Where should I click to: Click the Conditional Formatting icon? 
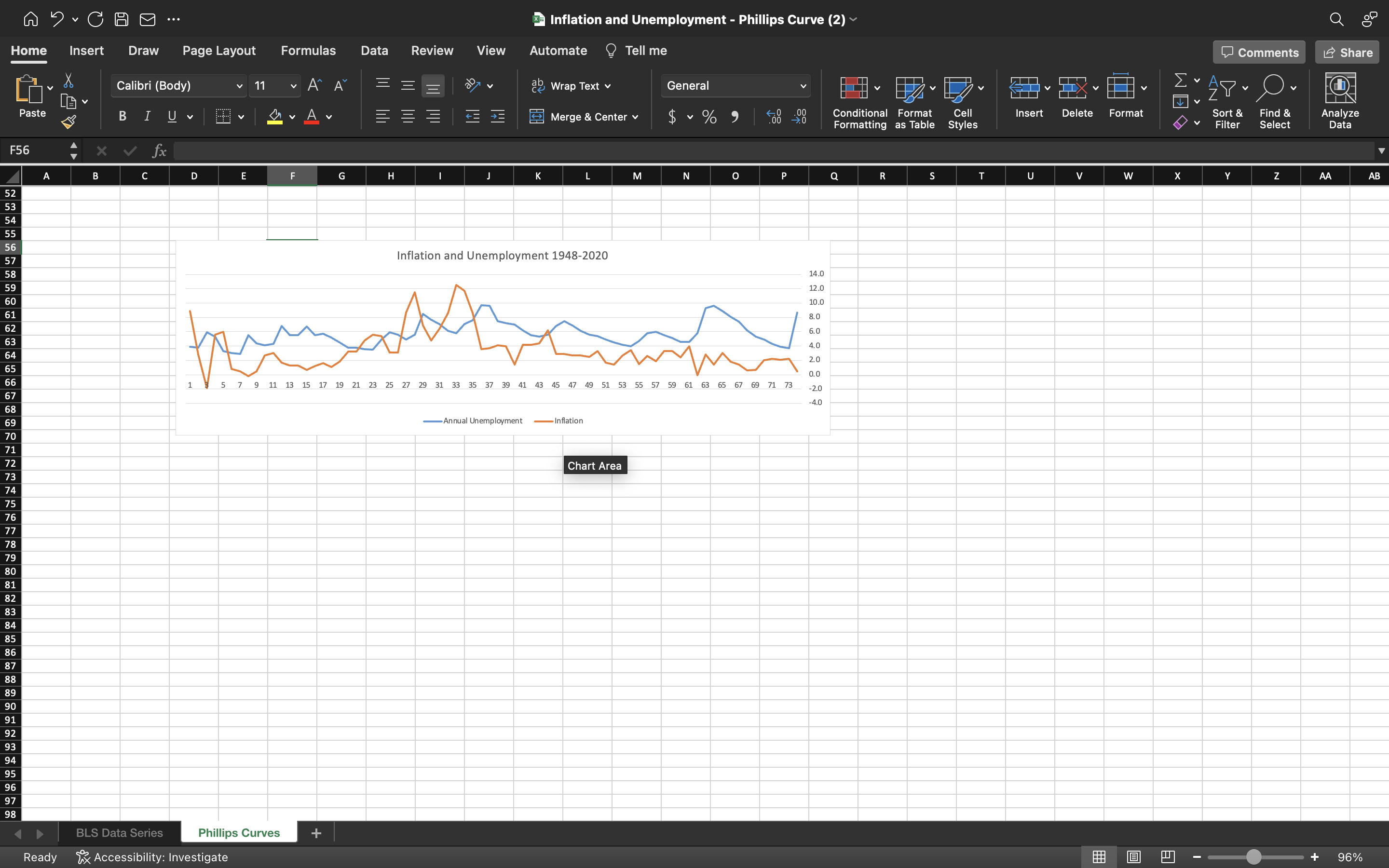click(x=854, y=88)
